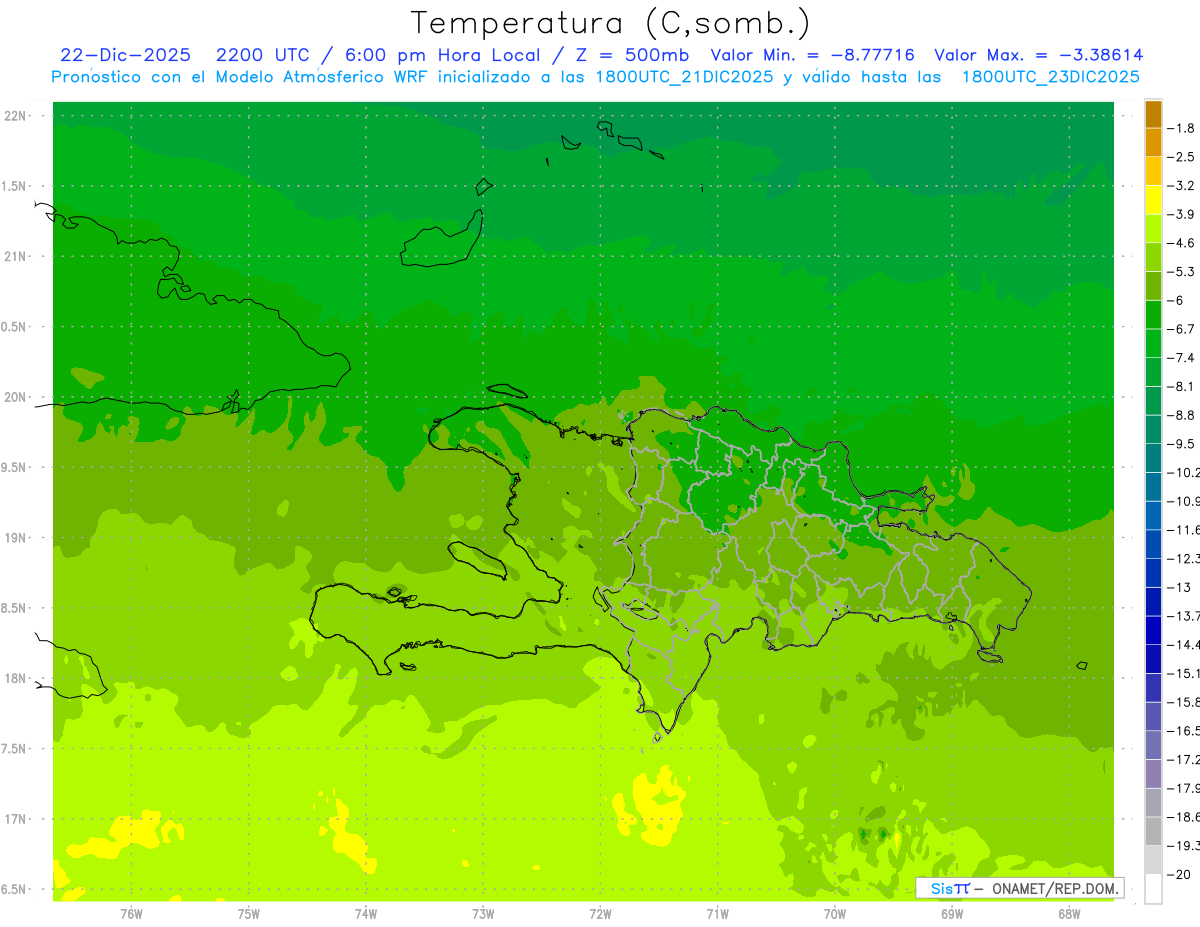1200x927 pixels.
Task: Select the date text "22-Dic-2025"
Action: pyautogui.click(x=125, y=55)
